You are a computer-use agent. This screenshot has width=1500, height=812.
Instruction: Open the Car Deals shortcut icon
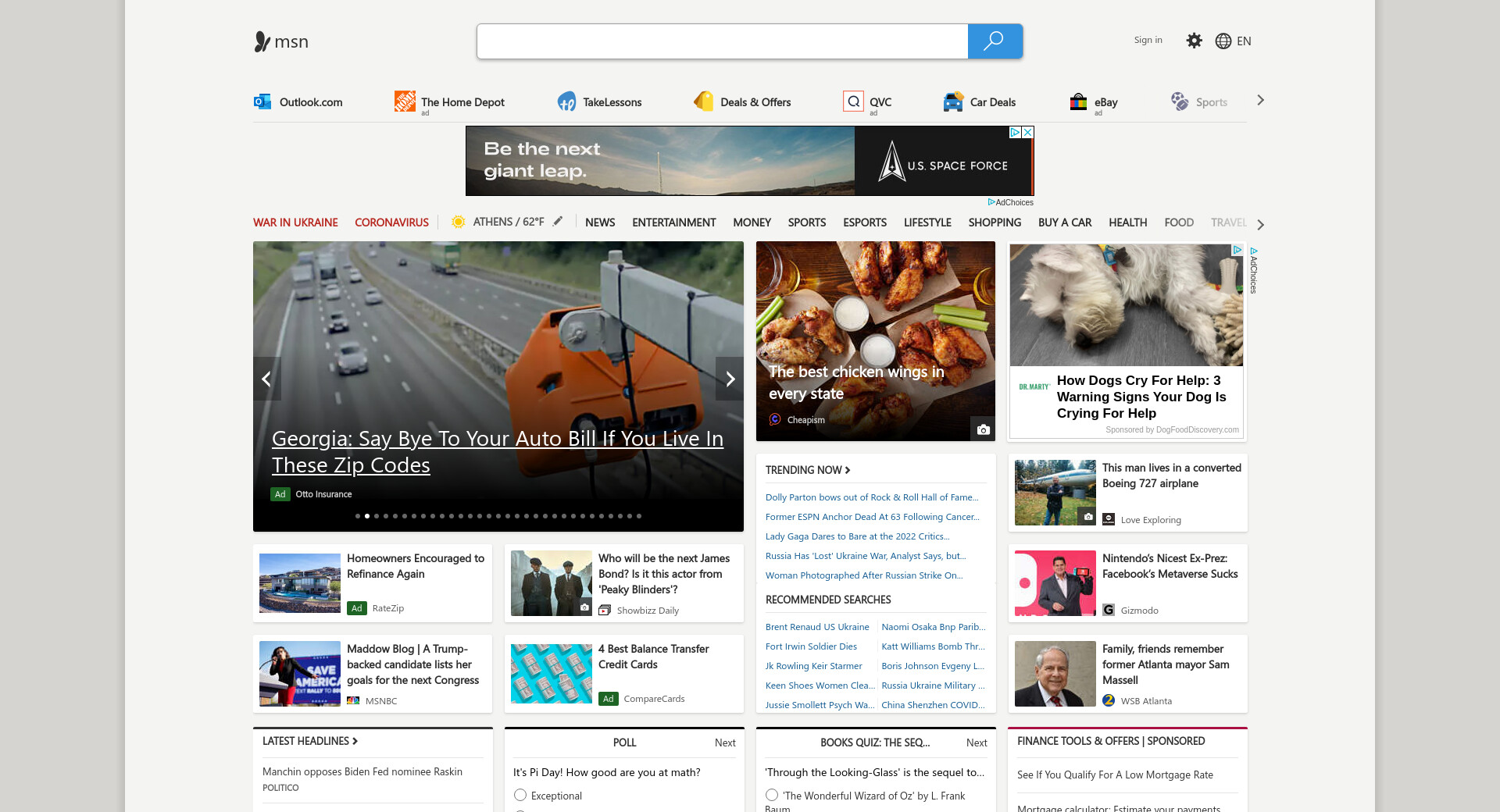[953, 101]
